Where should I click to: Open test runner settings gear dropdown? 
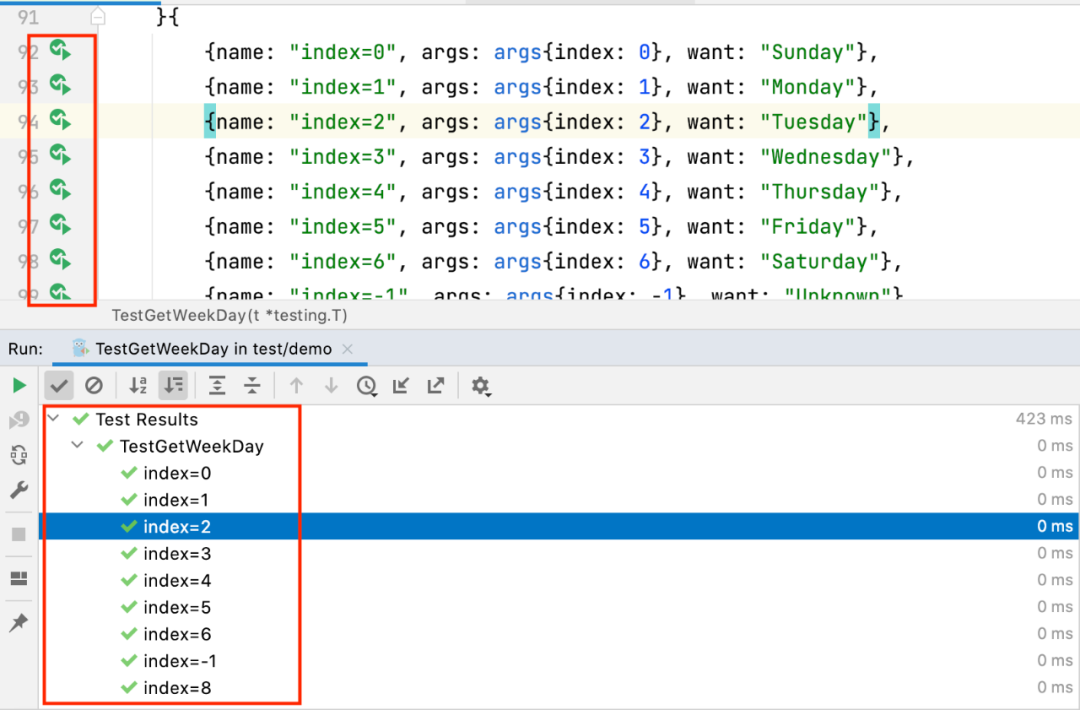coord(481,385)
